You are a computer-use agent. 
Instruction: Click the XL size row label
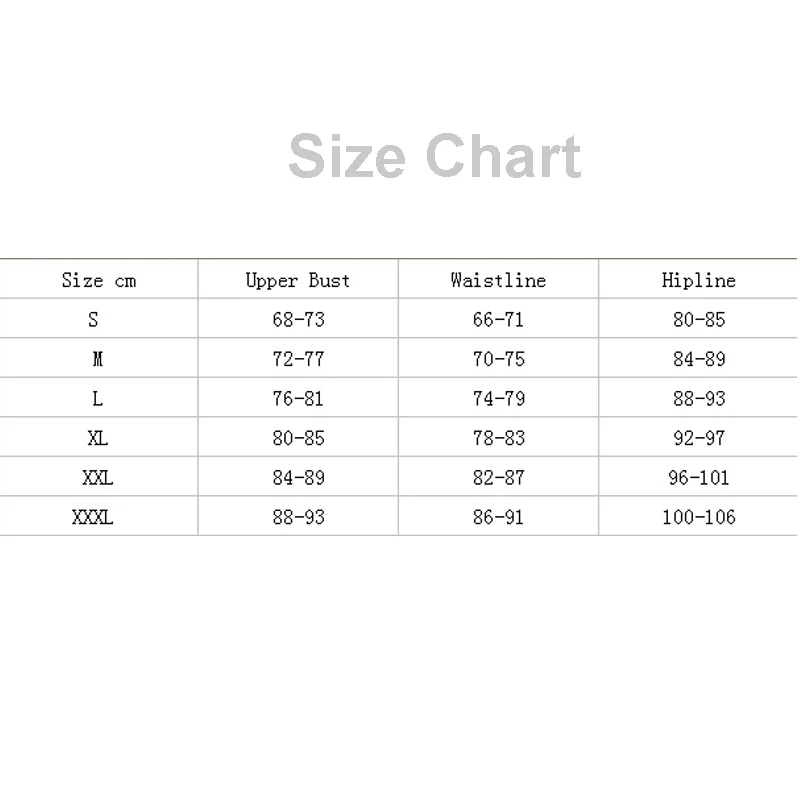[x=97, y=438]
